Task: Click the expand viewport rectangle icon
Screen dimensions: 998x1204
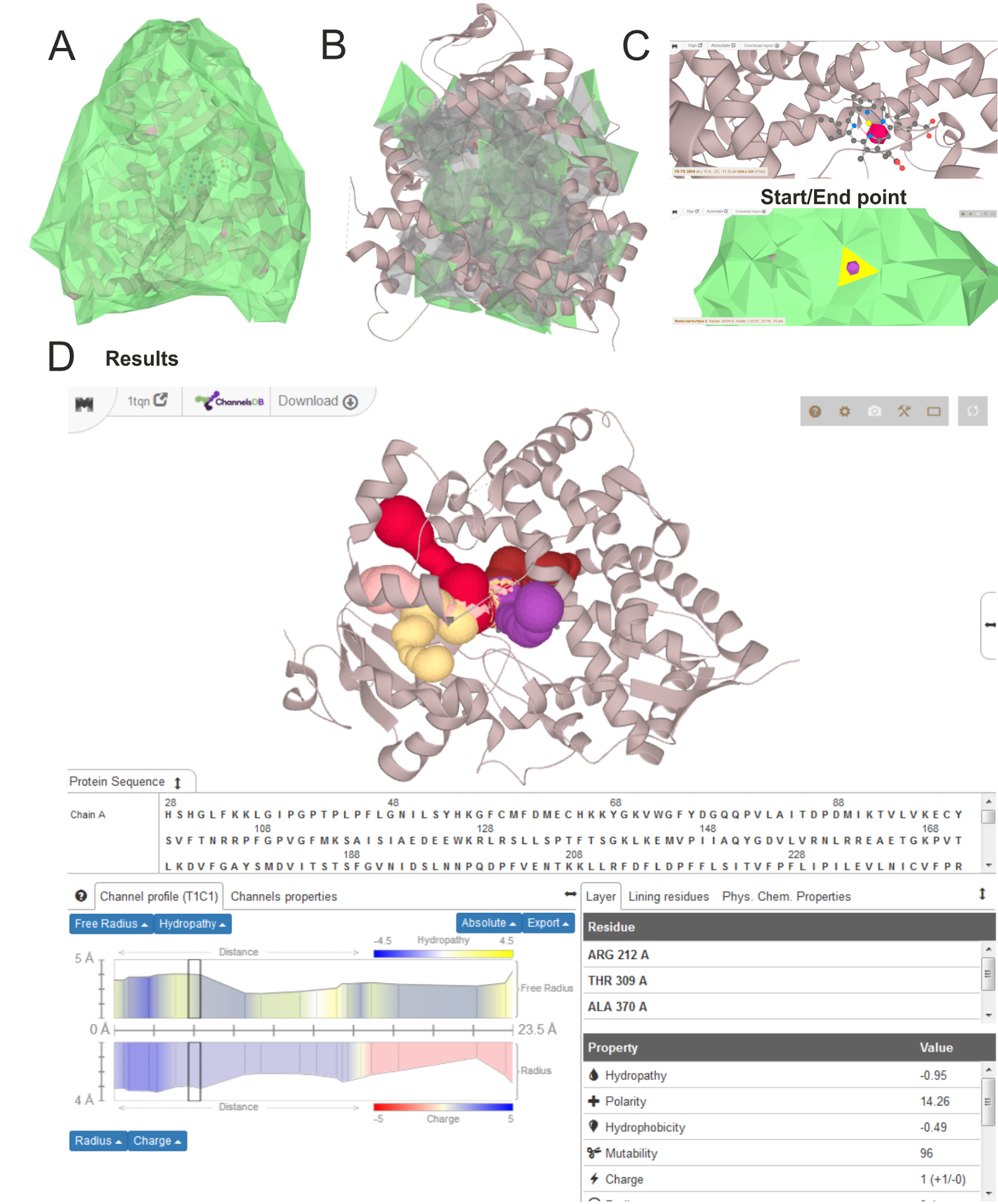Action: pos(934,411)
